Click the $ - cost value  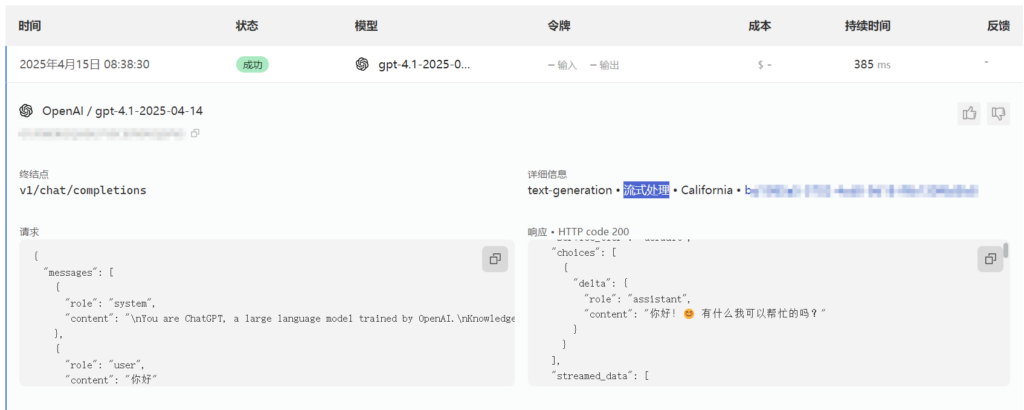coord(764,65)
